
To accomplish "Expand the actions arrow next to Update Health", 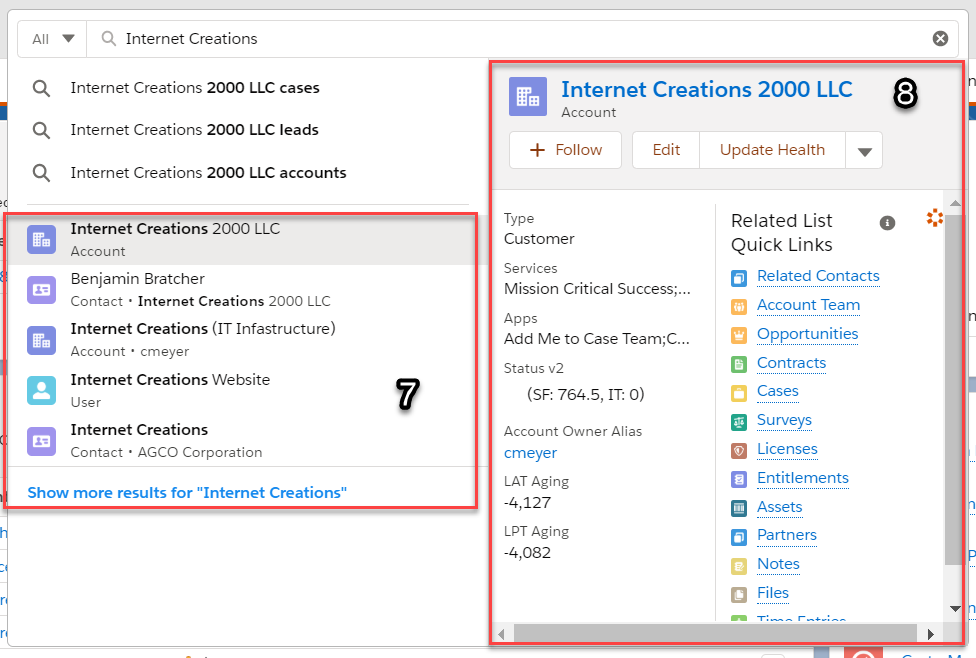I will pos(864,150).
